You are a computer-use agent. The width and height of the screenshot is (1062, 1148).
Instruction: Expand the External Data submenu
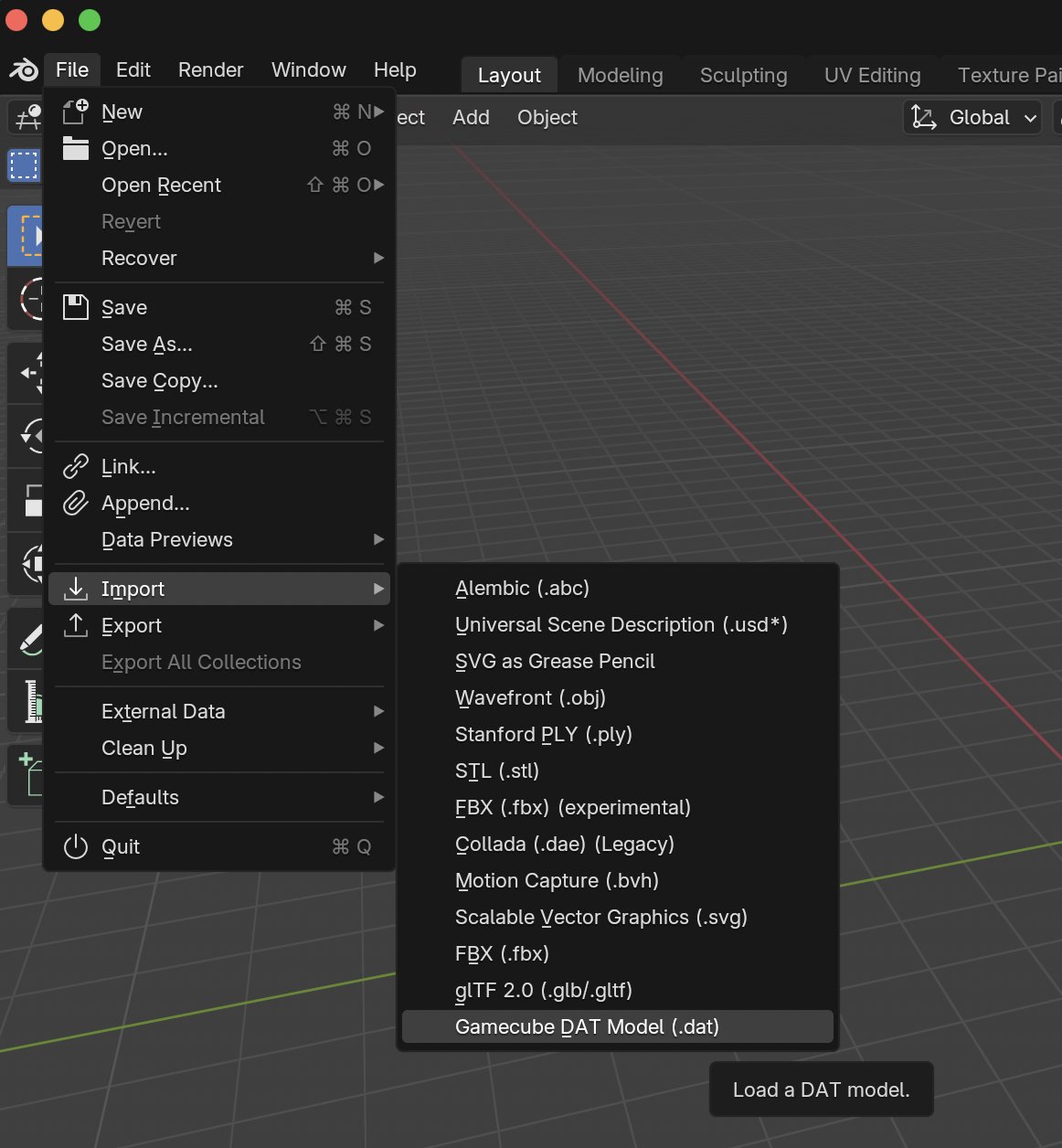(219, 711)
